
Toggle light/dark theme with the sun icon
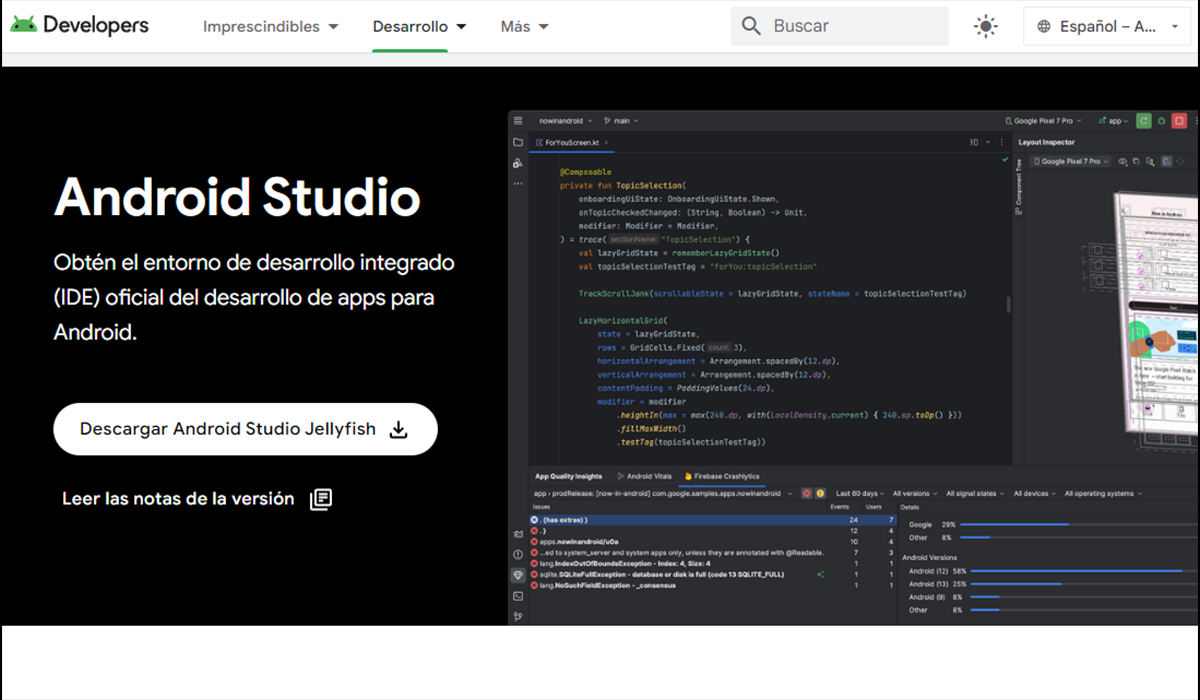coord(985,26)
